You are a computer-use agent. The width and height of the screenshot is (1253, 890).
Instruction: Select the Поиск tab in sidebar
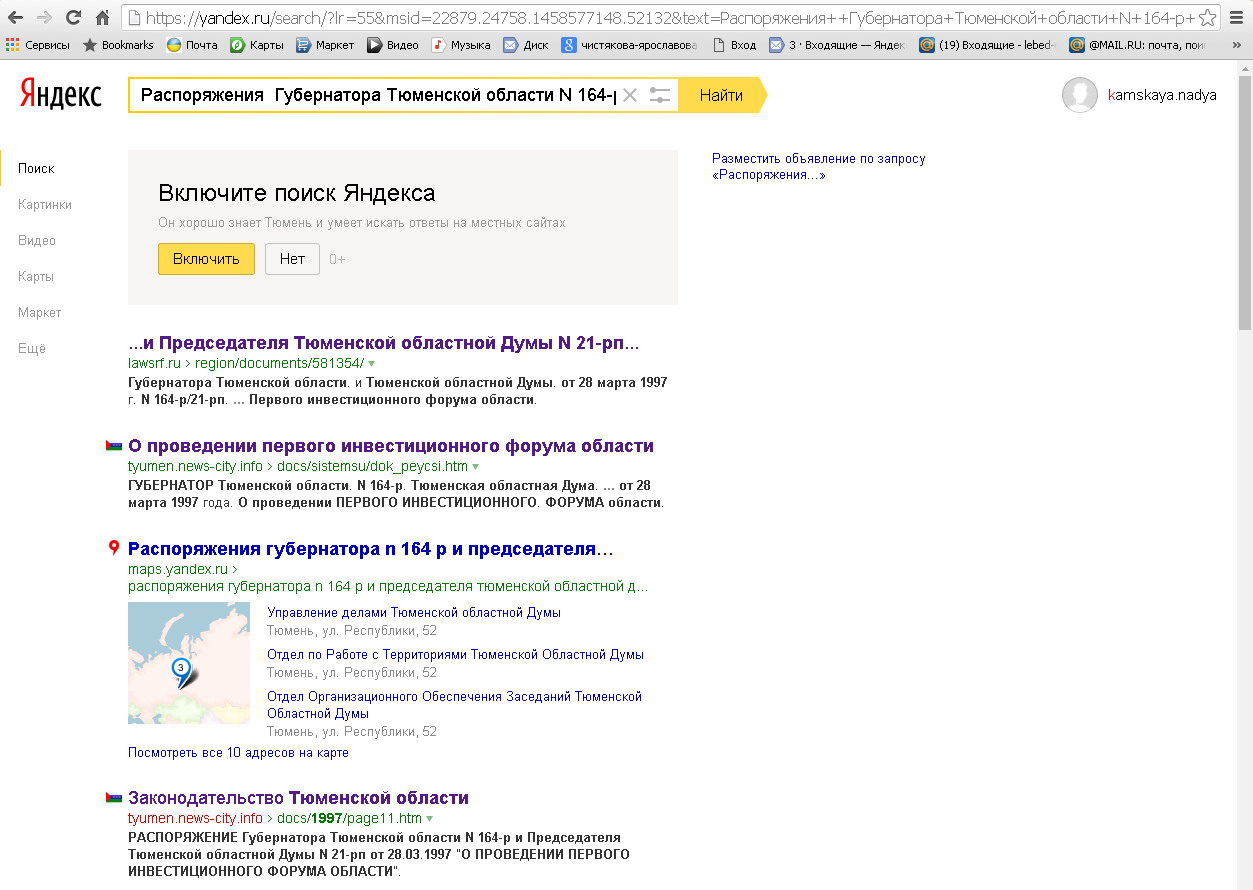click(x=36, y=169)
